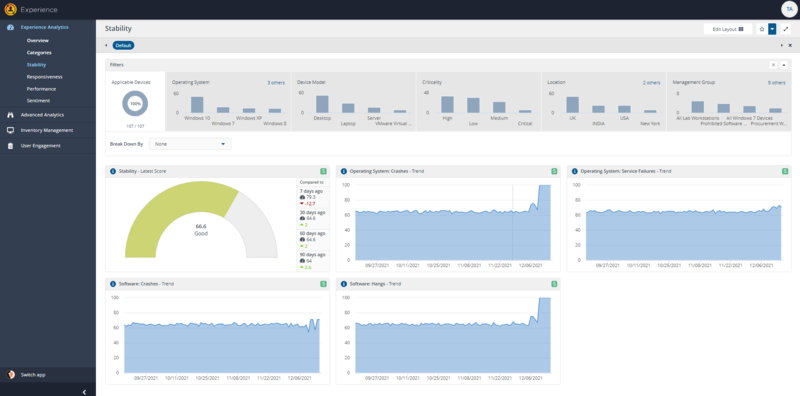Screen dimensions: 800x396
Task: Expand '3 others' in Operating System filter
Action: 276,83
